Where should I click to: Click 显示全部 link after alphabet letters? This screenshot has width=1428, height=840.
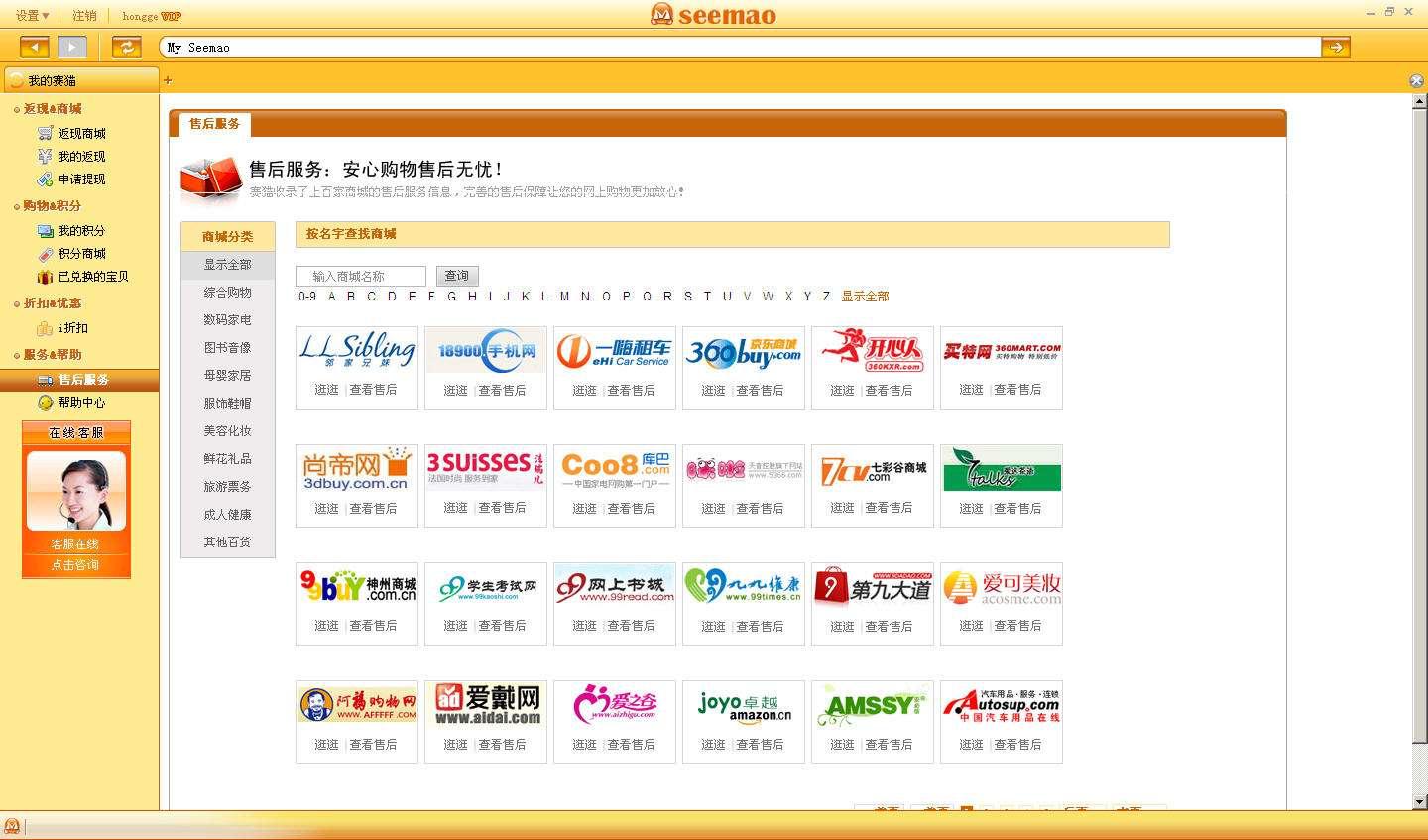point(865,297)
